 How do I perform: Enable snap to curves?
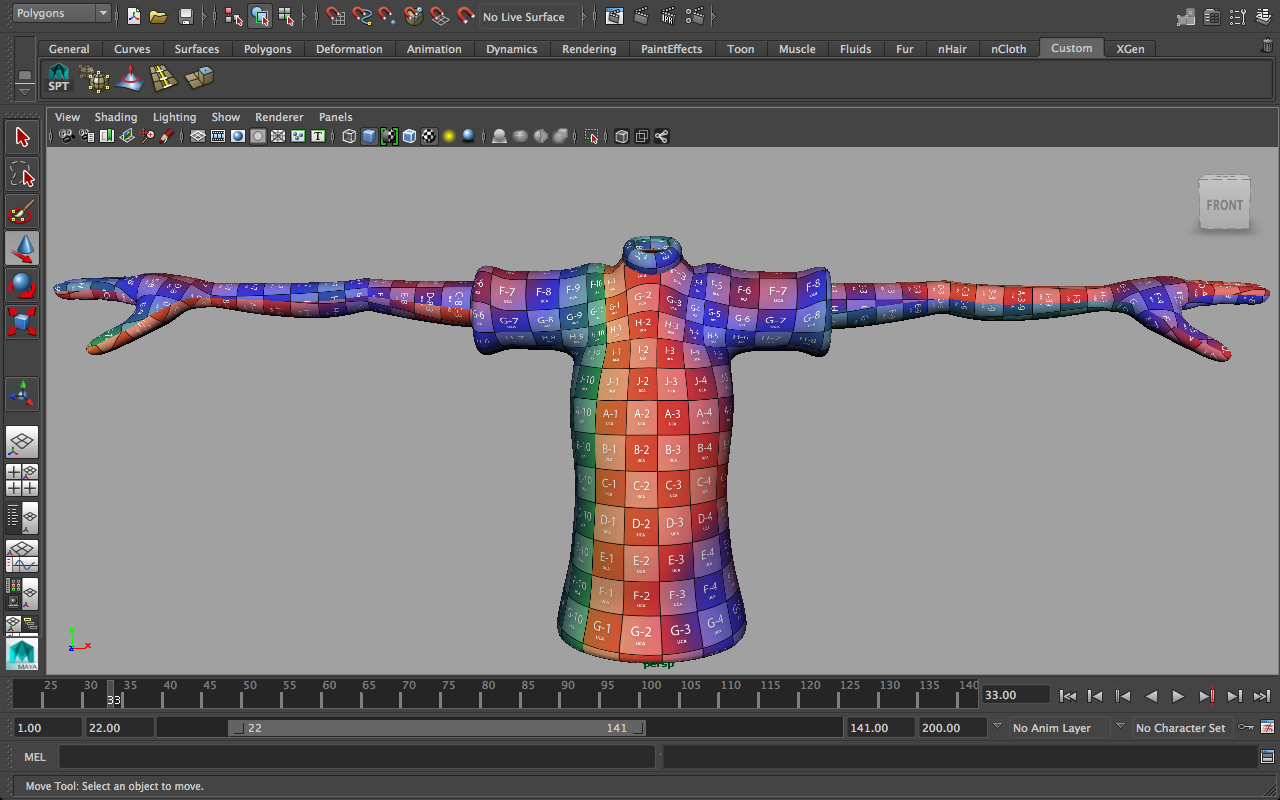click(x=362, y=16)
